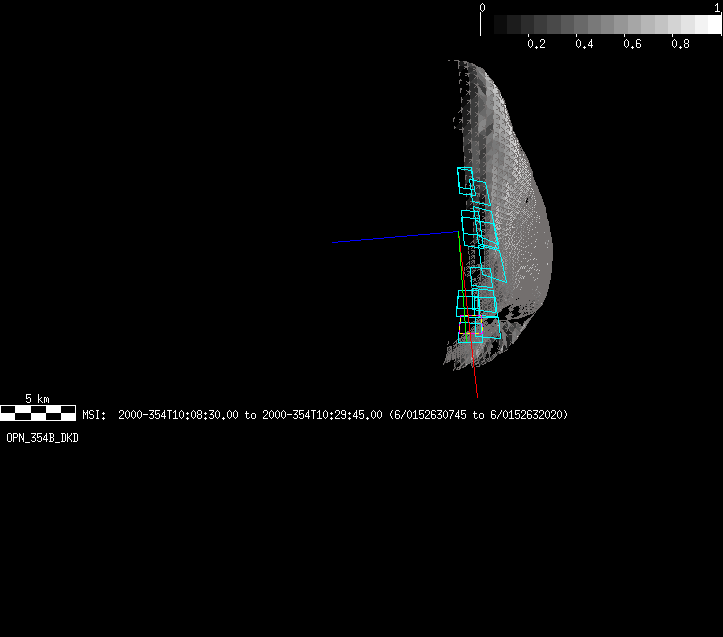The height and width of the screenshot is (637, 723).
Task: Click the grayscale color bar legend
Action: coord(600,24)
